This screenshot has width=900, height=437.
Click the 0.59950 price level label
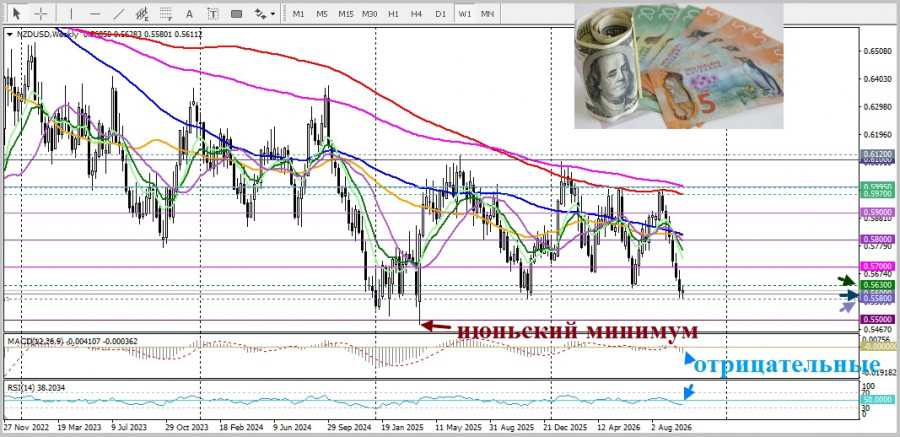coord(878,187)
